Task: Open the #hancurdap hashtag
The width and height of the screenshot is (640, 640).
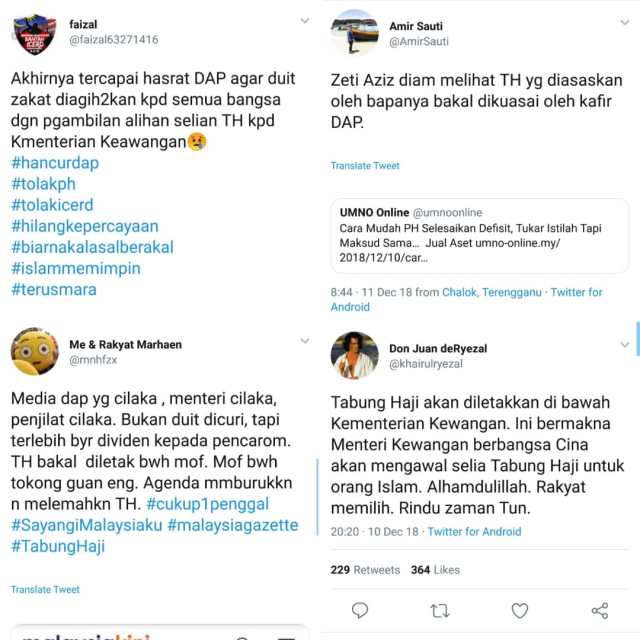Action: tap(55, 163)
